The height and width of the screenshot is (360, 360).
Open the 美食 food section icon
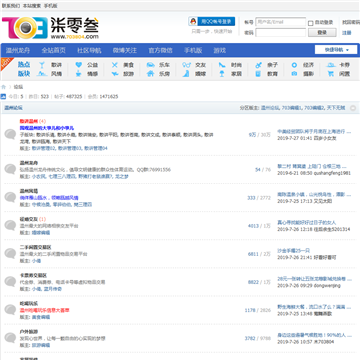point(115,65)
